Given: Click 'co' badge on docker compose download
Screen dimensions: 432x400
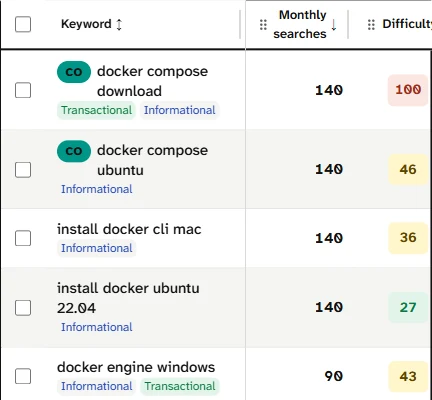Looking at the screenshot, I should [74, 72].
